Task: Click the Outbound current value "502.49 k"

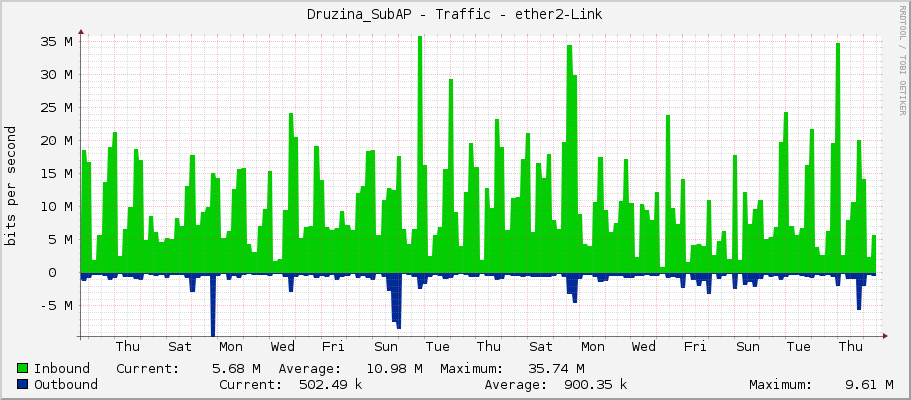Action: pos(330,384)
